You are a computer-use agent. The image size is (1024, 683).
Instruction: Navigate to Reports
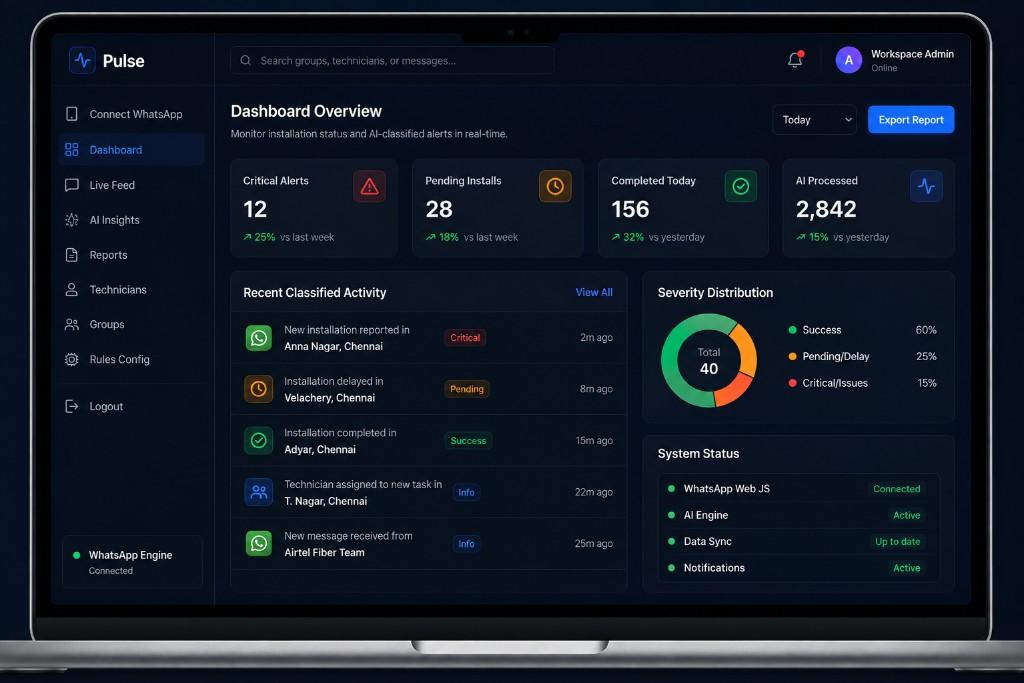click(131, 255)
